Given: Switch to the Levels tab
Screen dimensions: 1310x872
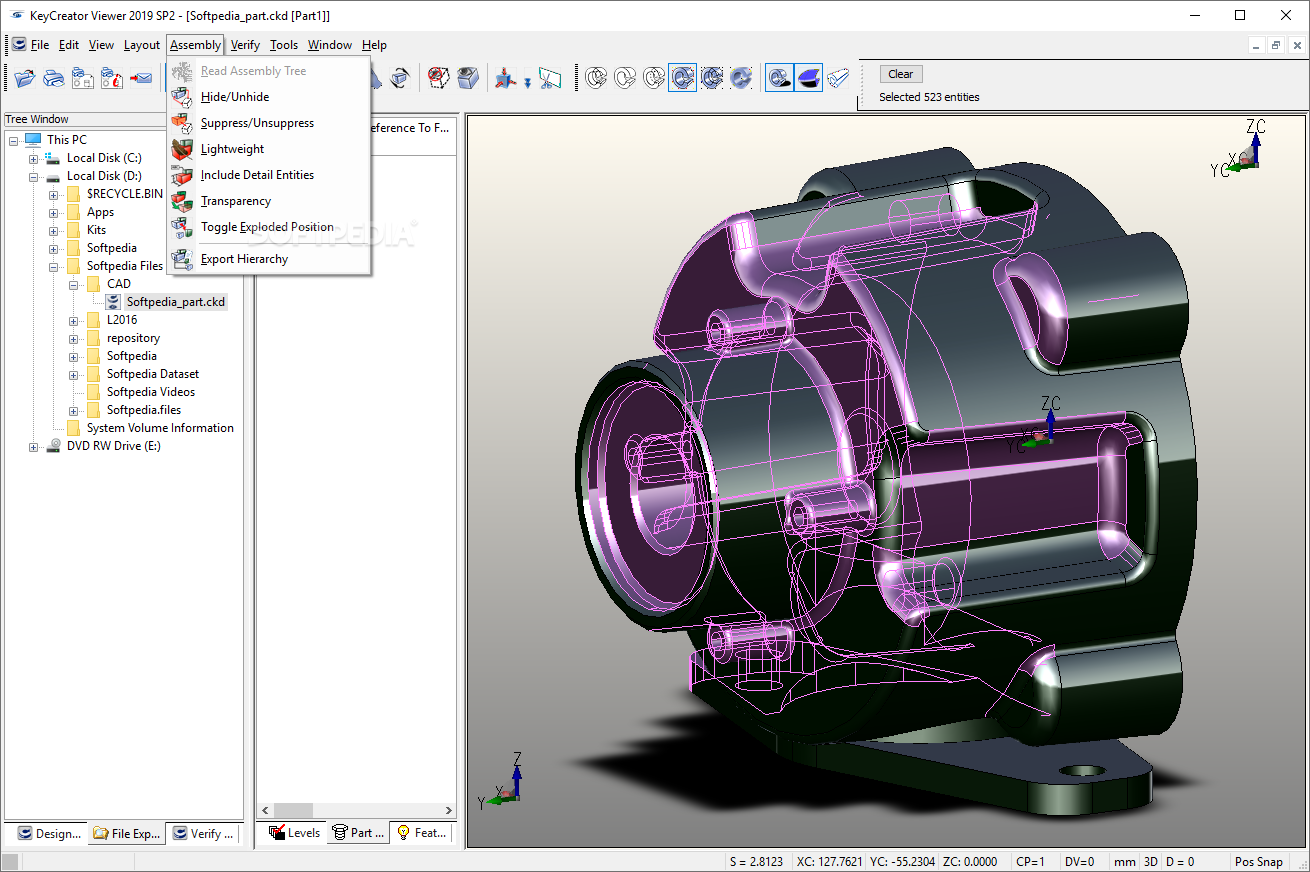Looking at the screenshot, I should click(294, 832).
